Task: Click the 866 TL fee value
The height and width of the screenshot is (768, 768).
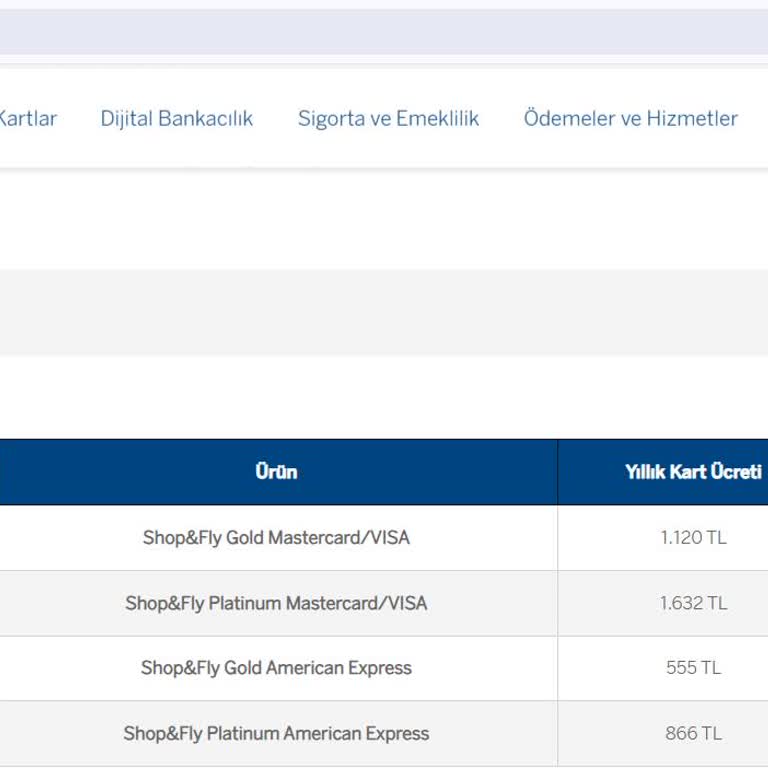Action: point(694,733)
